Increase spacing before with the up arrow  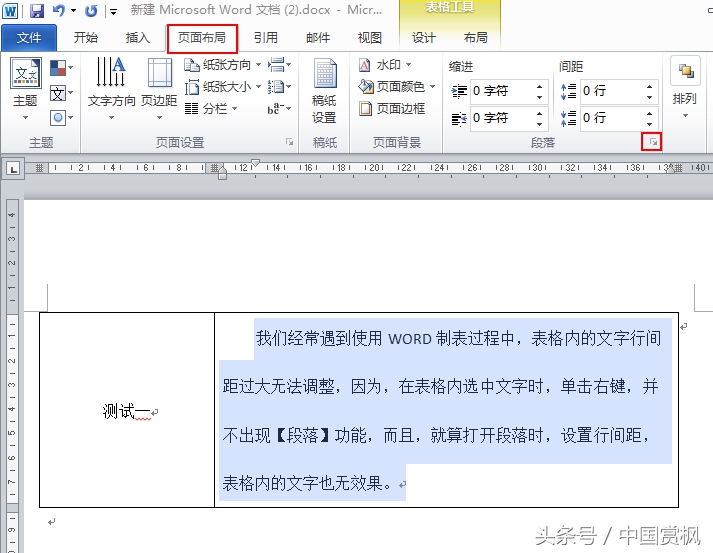tap(649, 86)
